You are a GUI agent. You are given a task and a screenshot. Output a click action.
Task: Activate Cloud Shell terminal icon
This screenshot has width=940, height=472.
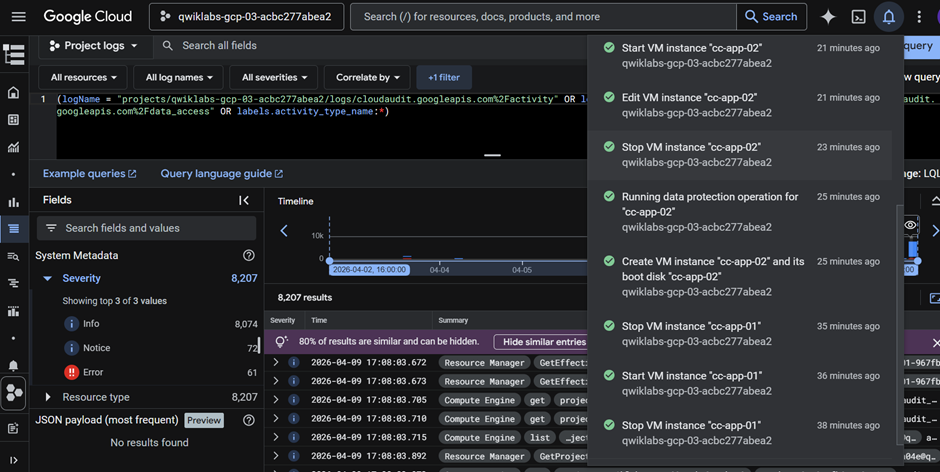click(858, 17)
